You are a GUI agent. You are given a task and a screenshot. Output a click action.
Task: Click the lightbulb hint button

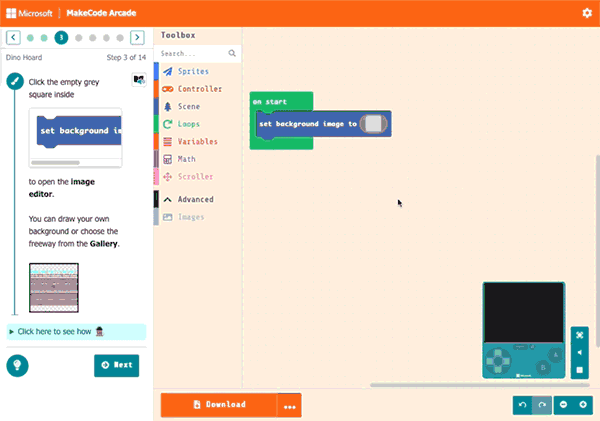tap(17, 366)
